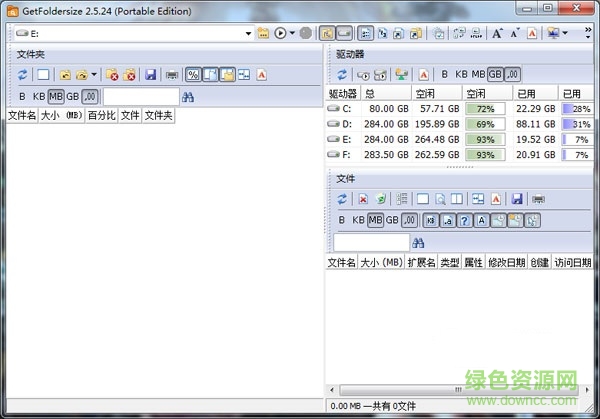Refresh the 驱动器 drives list

[342, 74]
